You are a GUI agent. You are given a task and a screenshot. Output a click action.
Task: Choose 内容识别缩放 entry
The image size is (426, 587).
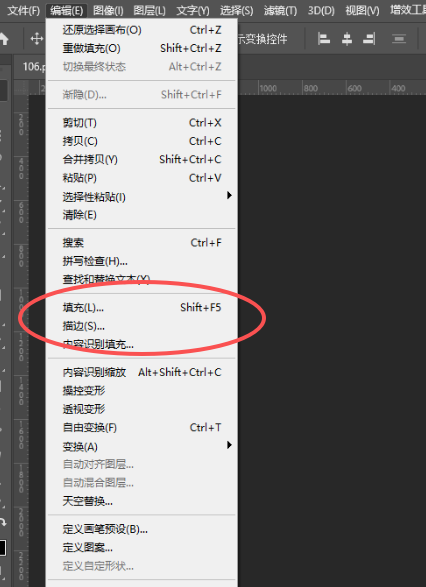[x=142, y=372]
